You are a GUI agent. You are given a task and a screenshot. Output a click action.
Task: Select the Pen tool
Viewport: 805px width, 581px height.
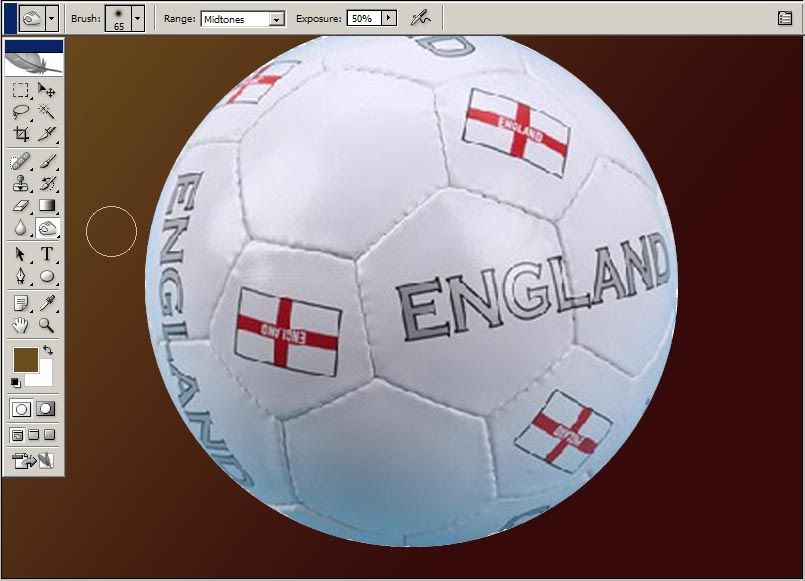pos(21,276)
